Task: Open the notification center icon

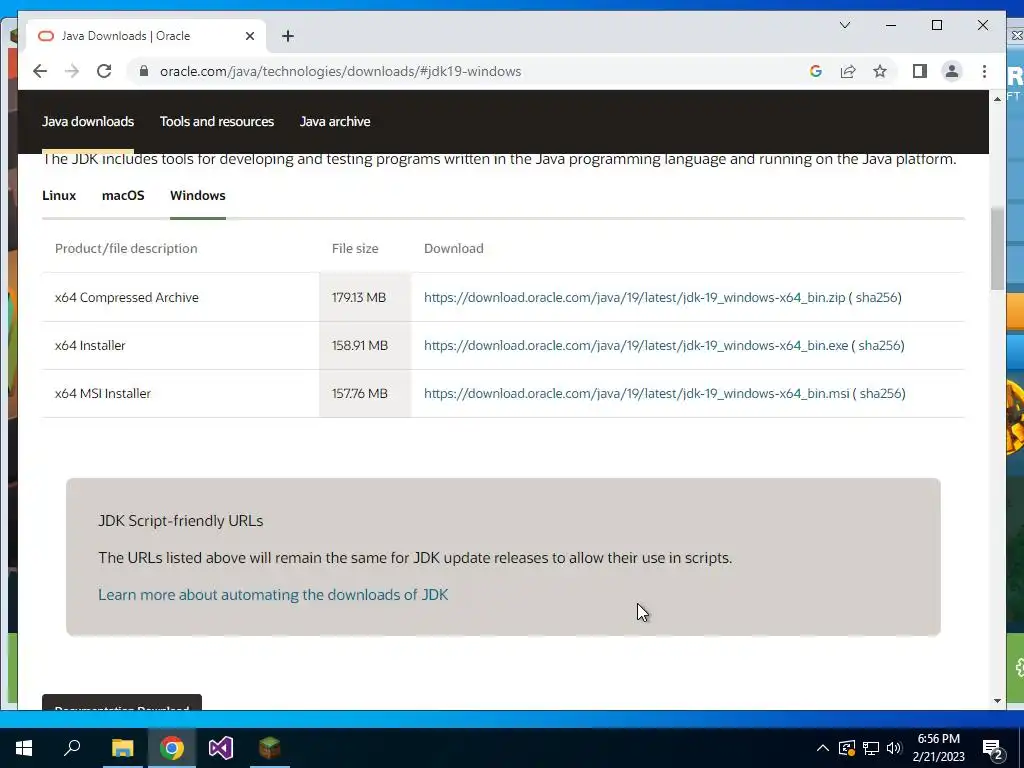Action: (x=993, y=749)
